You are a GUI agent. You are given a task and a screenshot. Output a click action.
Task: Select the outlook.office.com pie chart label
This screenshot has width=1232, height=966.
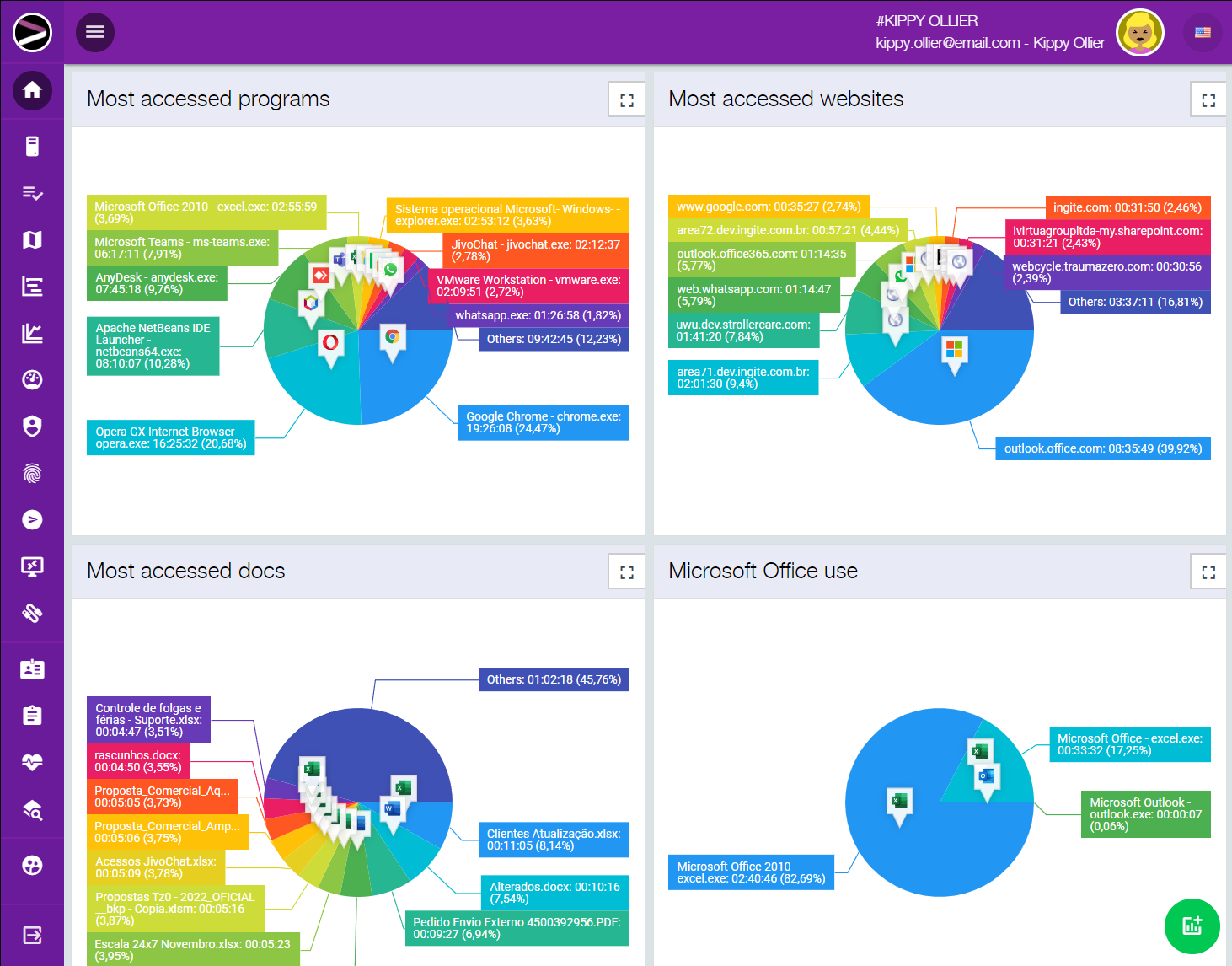point(1102,448)
